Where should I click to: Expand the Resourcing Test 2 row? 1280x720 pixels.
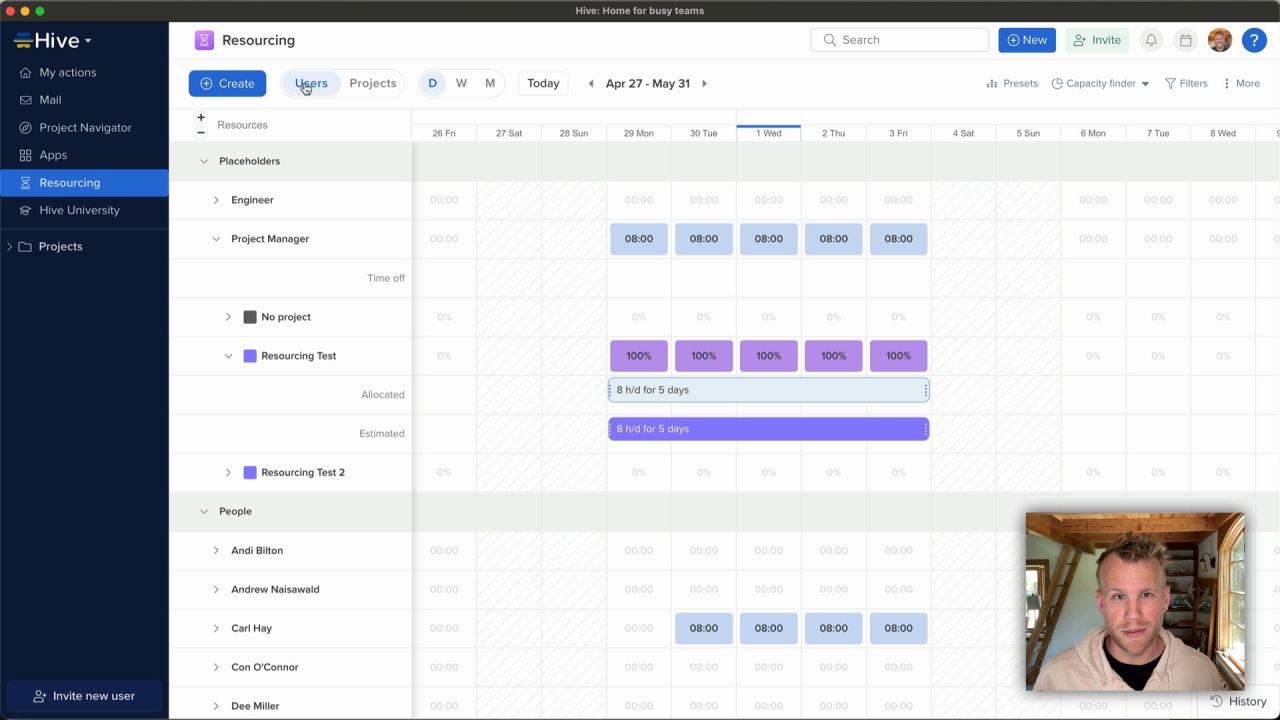[228, 472]
